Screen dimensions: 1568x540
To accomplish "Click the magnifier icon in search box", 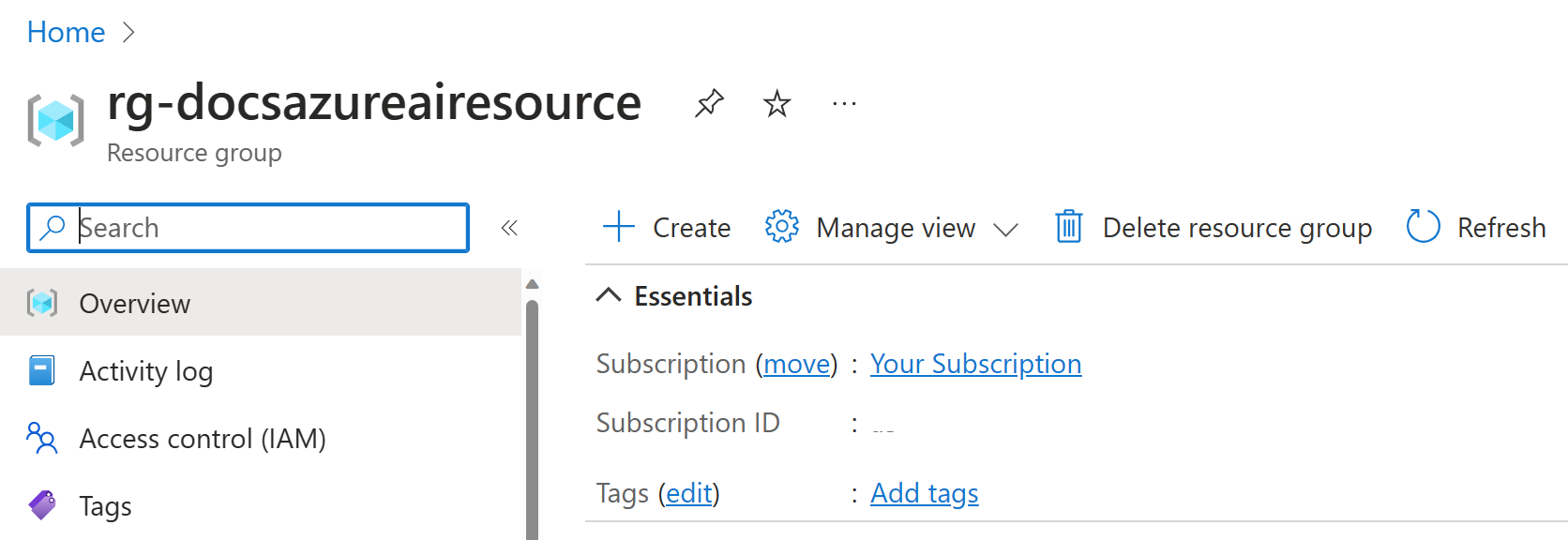I will click(x=53, y=228).
